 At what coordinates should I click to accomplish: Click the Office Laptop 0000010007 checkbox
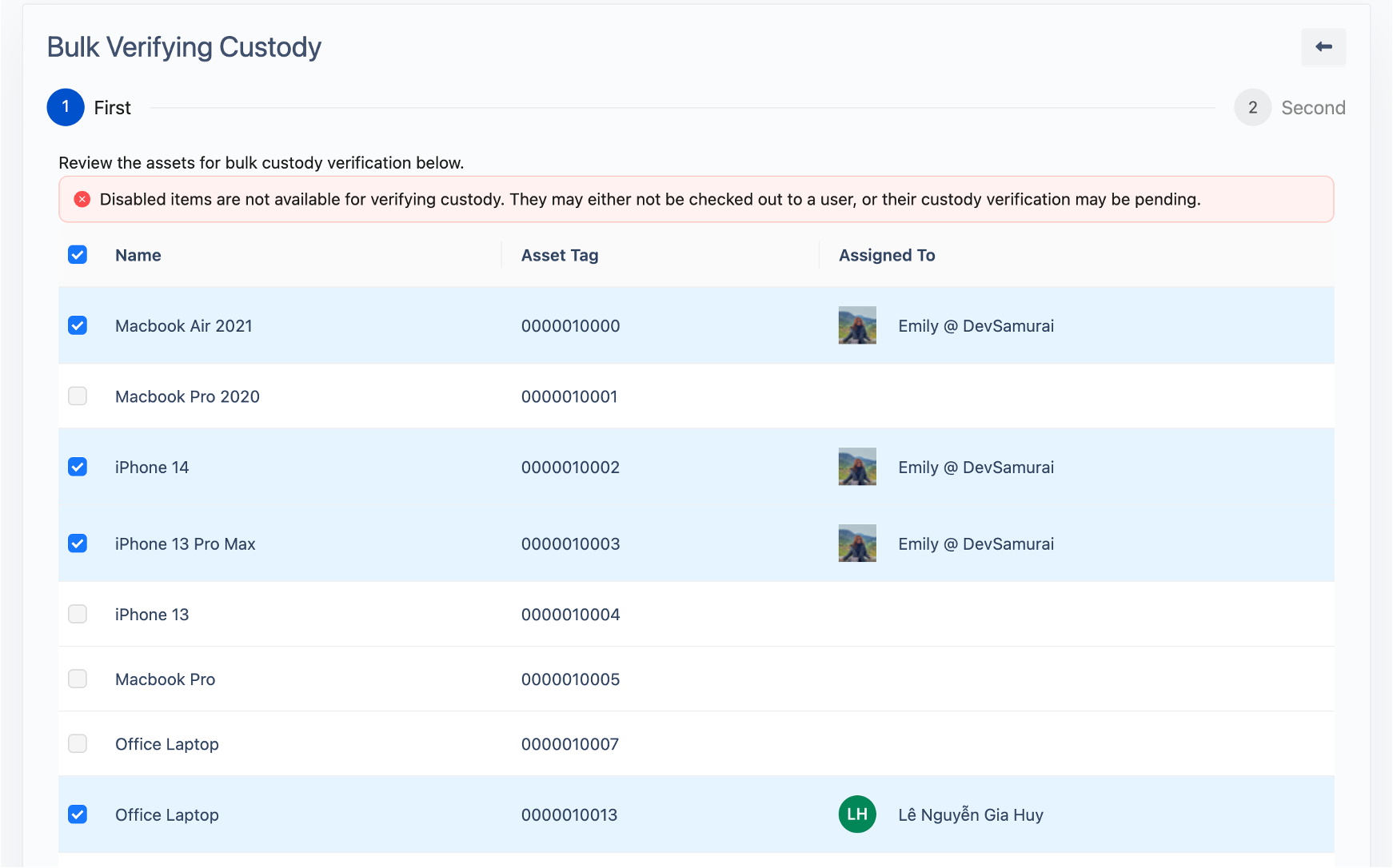tap(78, 743)
